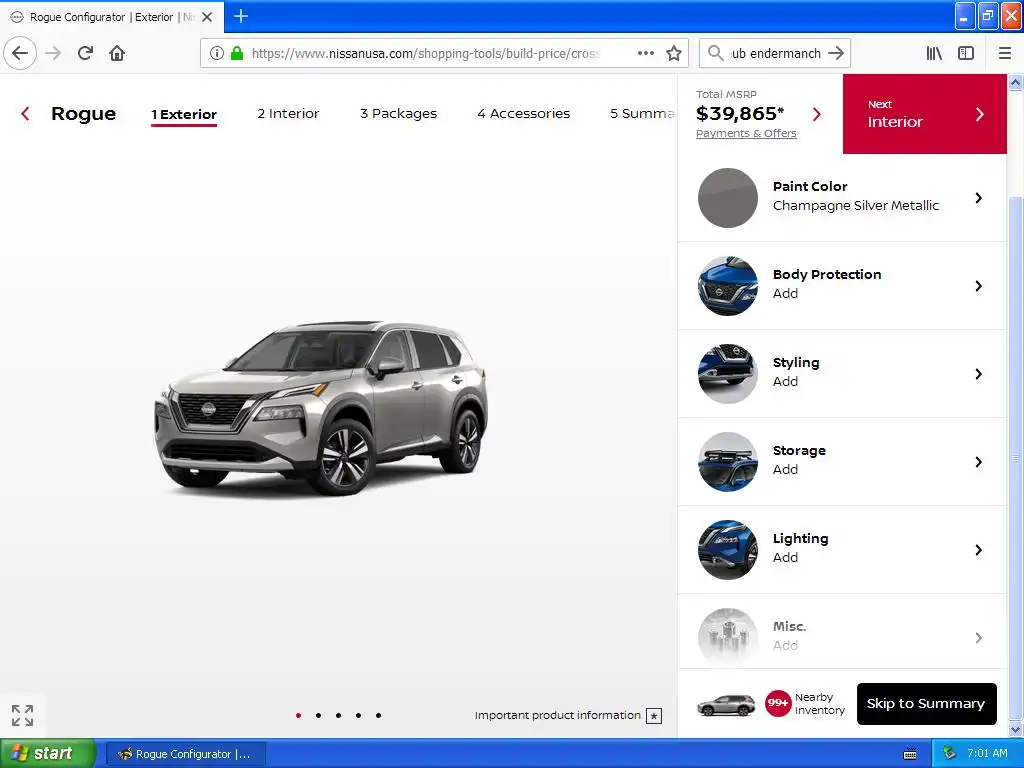Select the fourth carousel view dot

click(359, 716)
